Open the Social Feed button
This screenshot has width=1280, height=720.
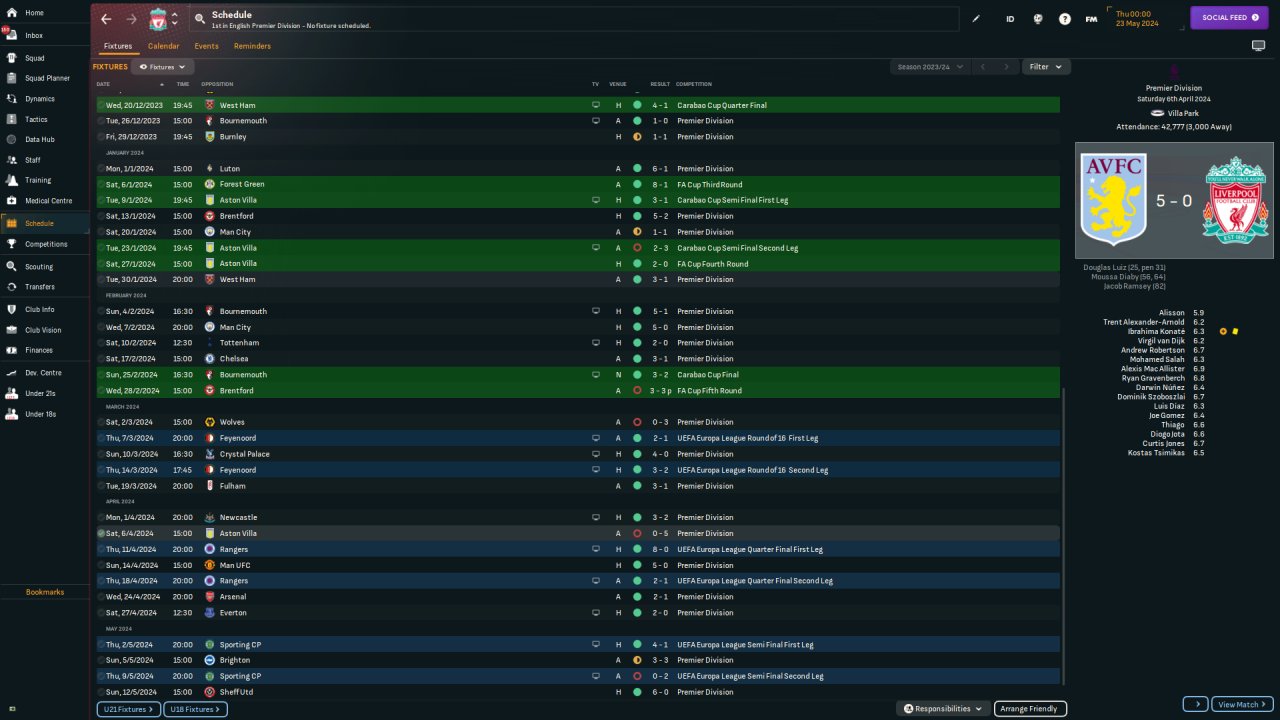coord(1229,17)
